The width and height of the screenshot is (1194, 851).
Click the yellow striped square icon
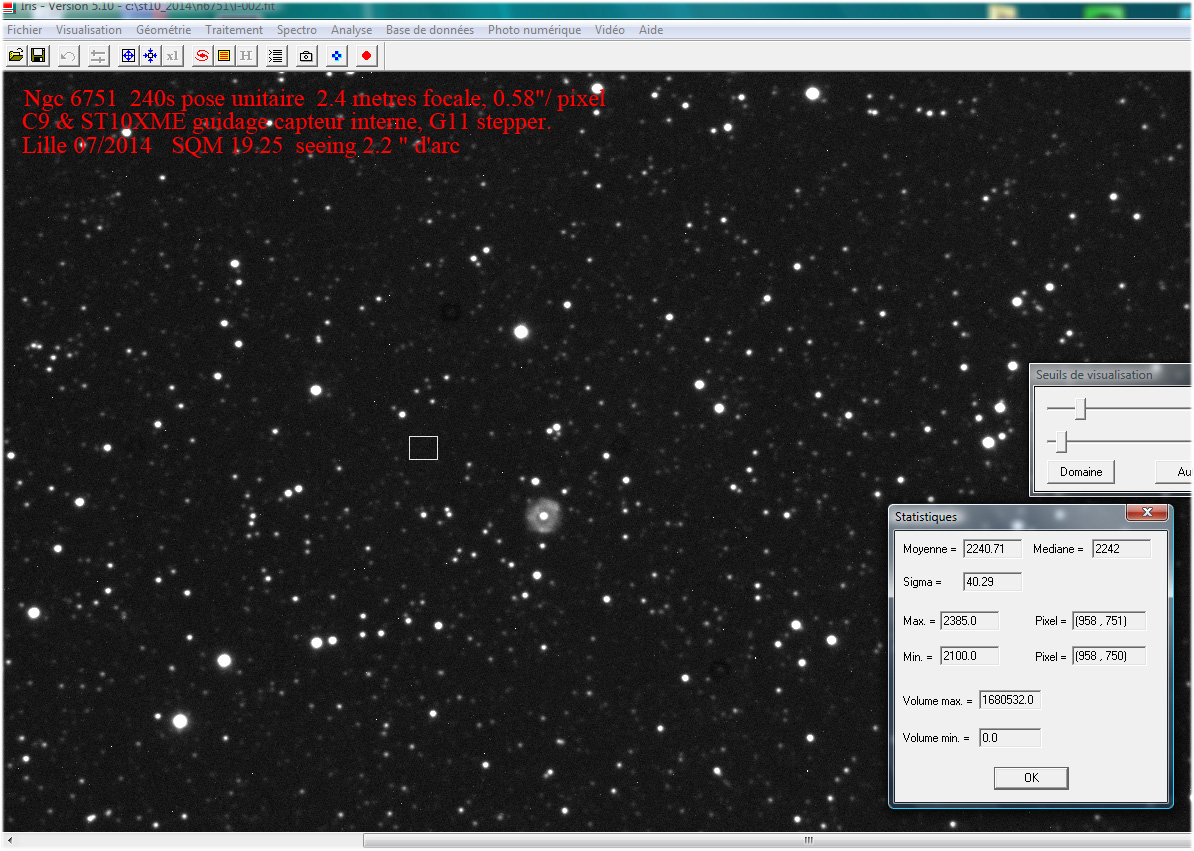pyautogui.click(x=224, y=56)
